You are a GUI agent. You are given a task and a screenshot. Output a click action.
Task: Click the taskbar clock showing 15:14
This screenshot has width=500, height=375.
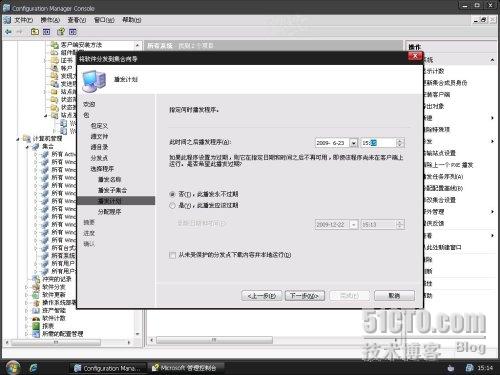click(x=485, y=368)
